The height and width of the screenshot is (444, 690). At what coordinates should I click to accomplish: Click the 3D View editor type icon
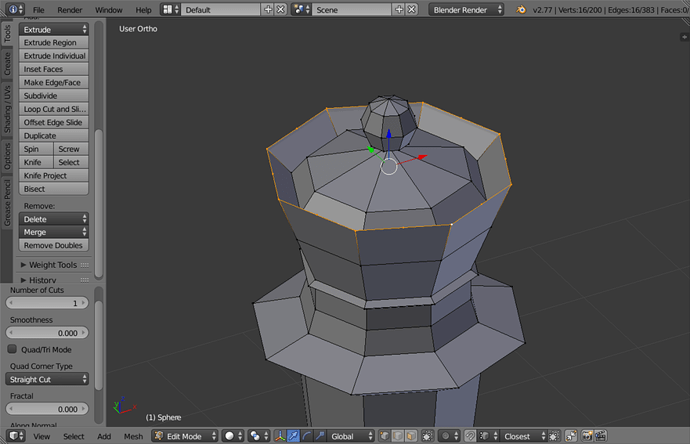click(12, 436)
